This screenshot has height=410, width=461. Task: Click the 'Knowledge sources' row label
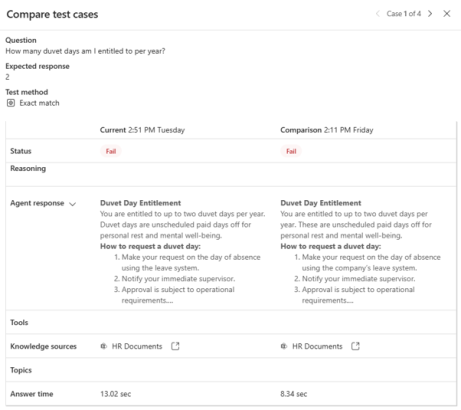click(x=43, y=346)
